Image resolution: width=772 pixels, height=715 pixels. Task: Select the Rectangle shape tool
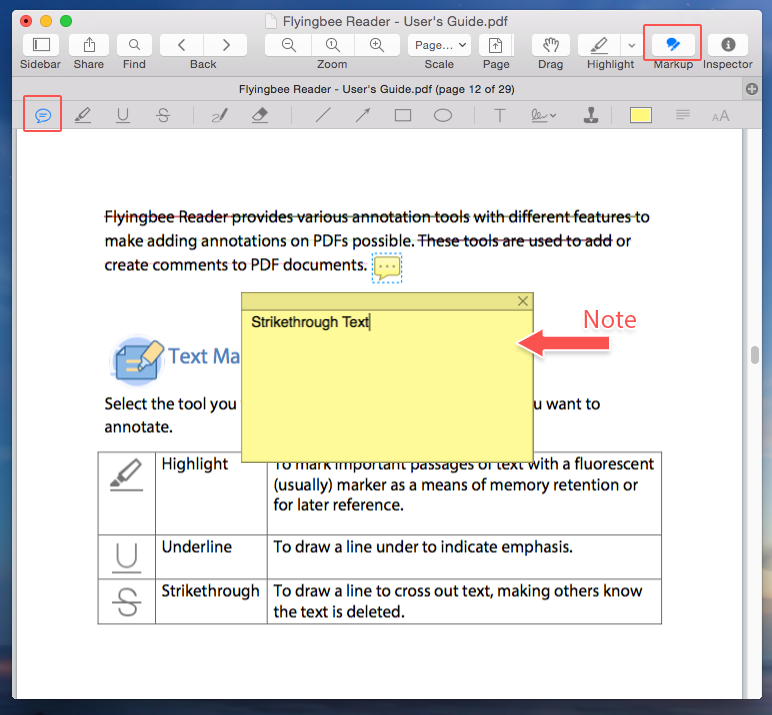coord(403,116)
